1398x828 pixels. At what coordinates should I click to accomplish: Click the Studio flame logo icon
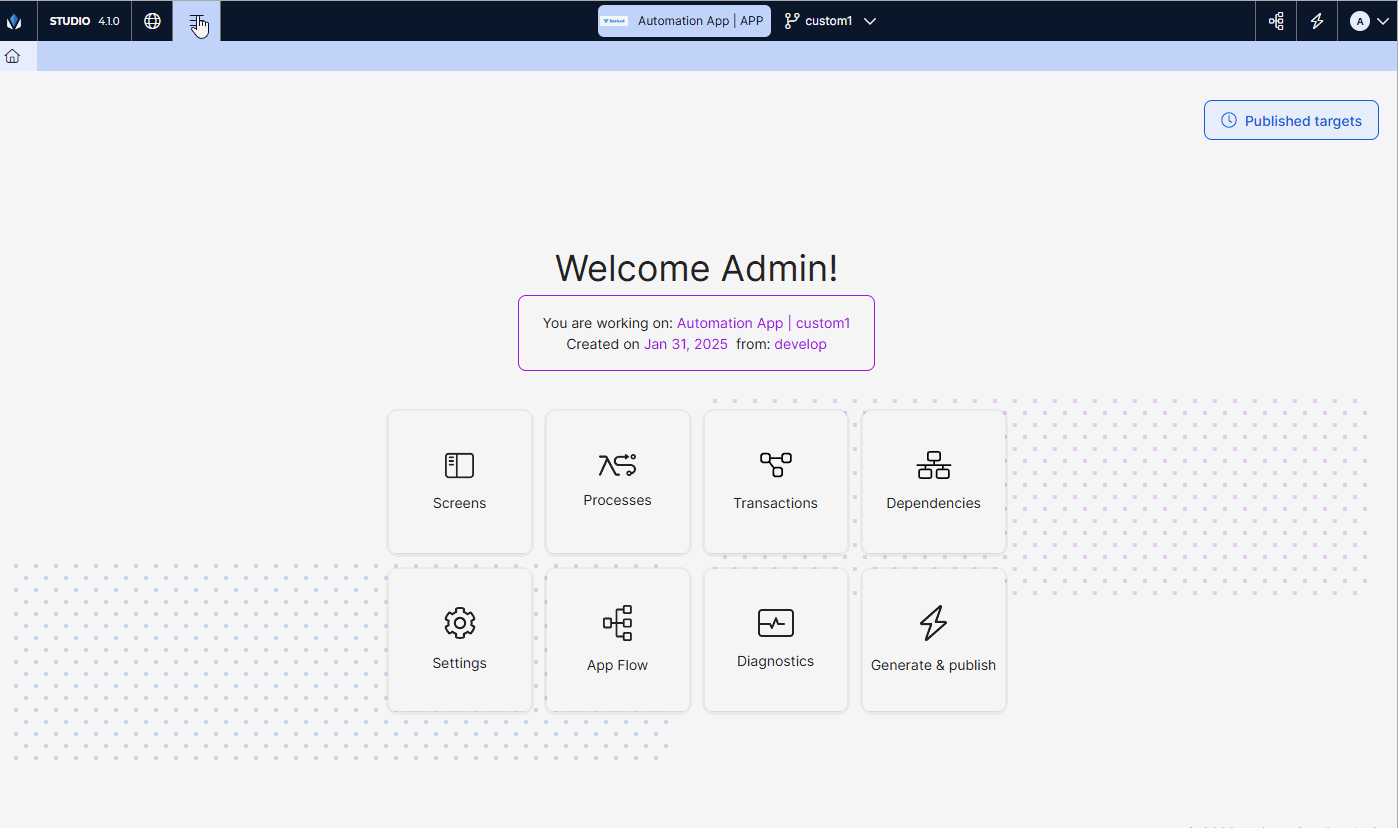coord(14,21)
